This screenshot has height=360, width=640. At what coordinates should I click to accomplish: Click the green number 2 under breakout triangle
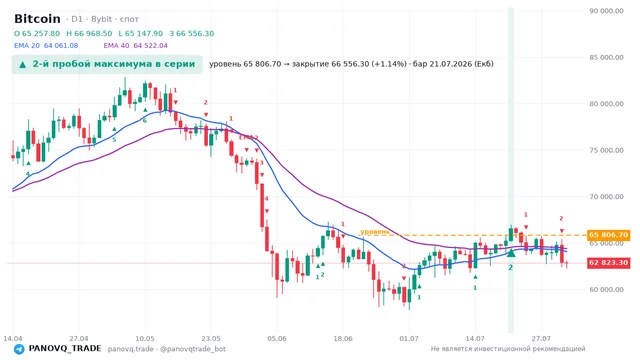(511, 267)
